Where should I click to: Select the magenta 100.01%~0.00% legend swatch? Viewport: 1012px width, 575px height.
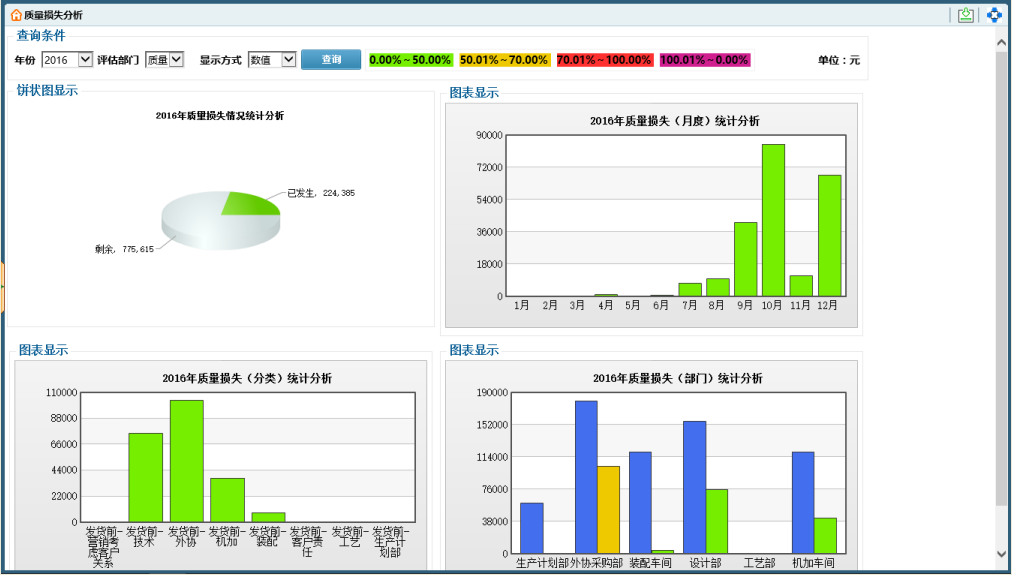click(x=704, y=60)
